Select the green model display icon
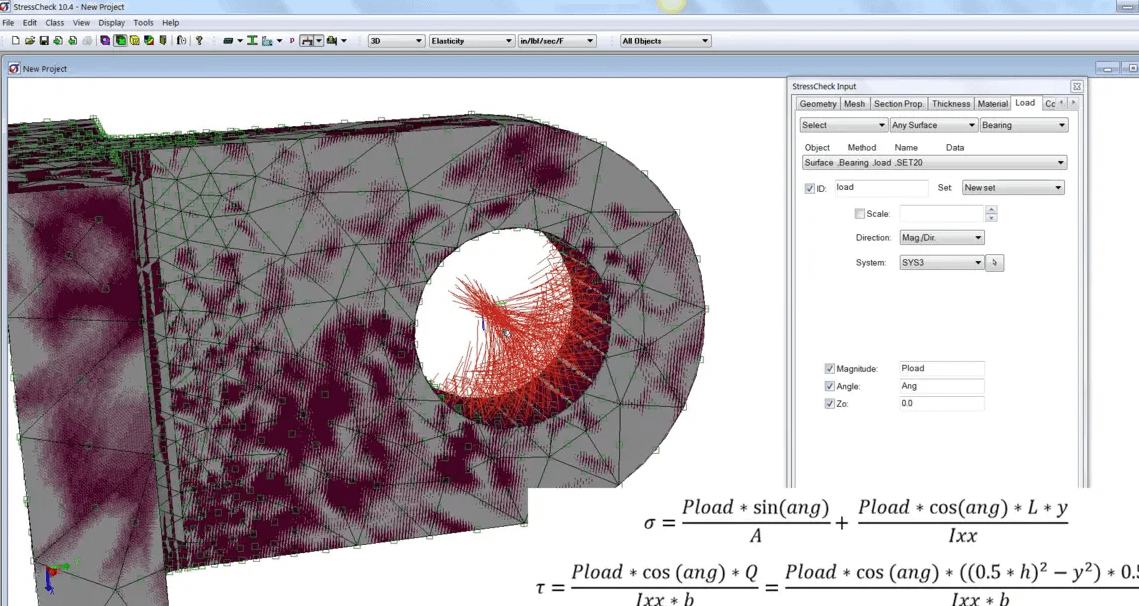The image size is (1139, 606). [x=120, y=40]
